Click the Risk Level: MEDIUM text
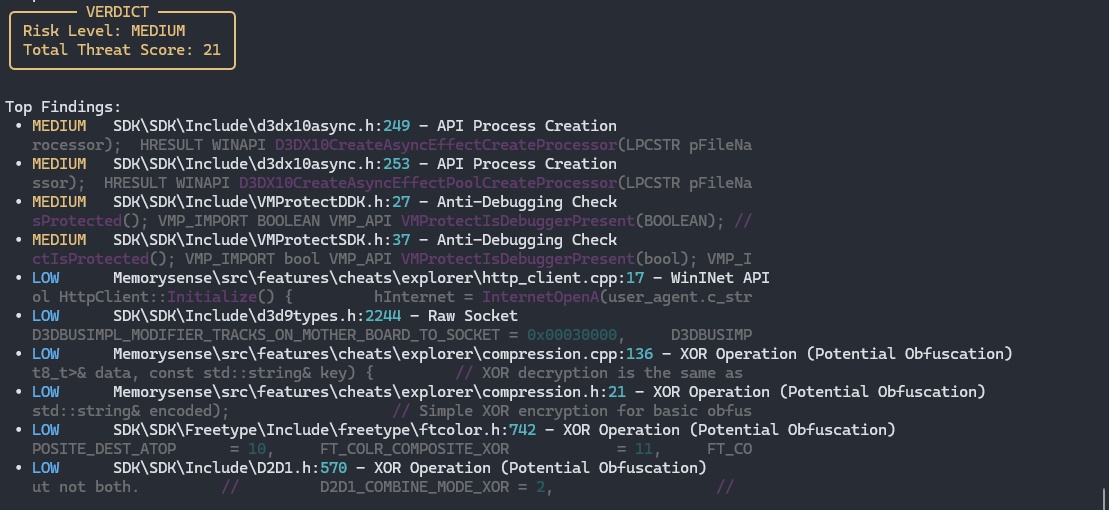Screen dimensions: 1109x510 (x=104, y=31)
